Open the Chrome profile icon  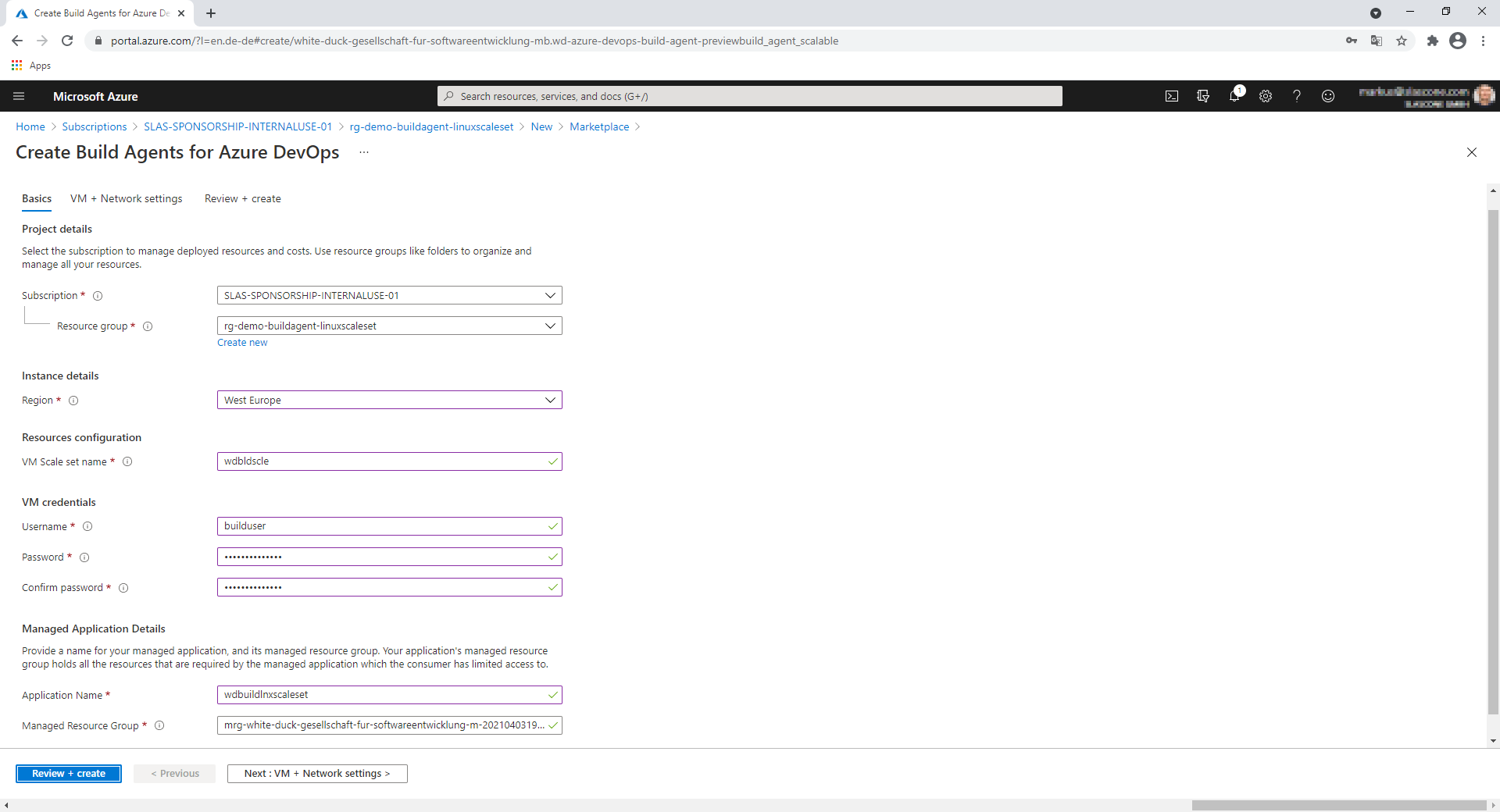click(x=1458, y=41)
